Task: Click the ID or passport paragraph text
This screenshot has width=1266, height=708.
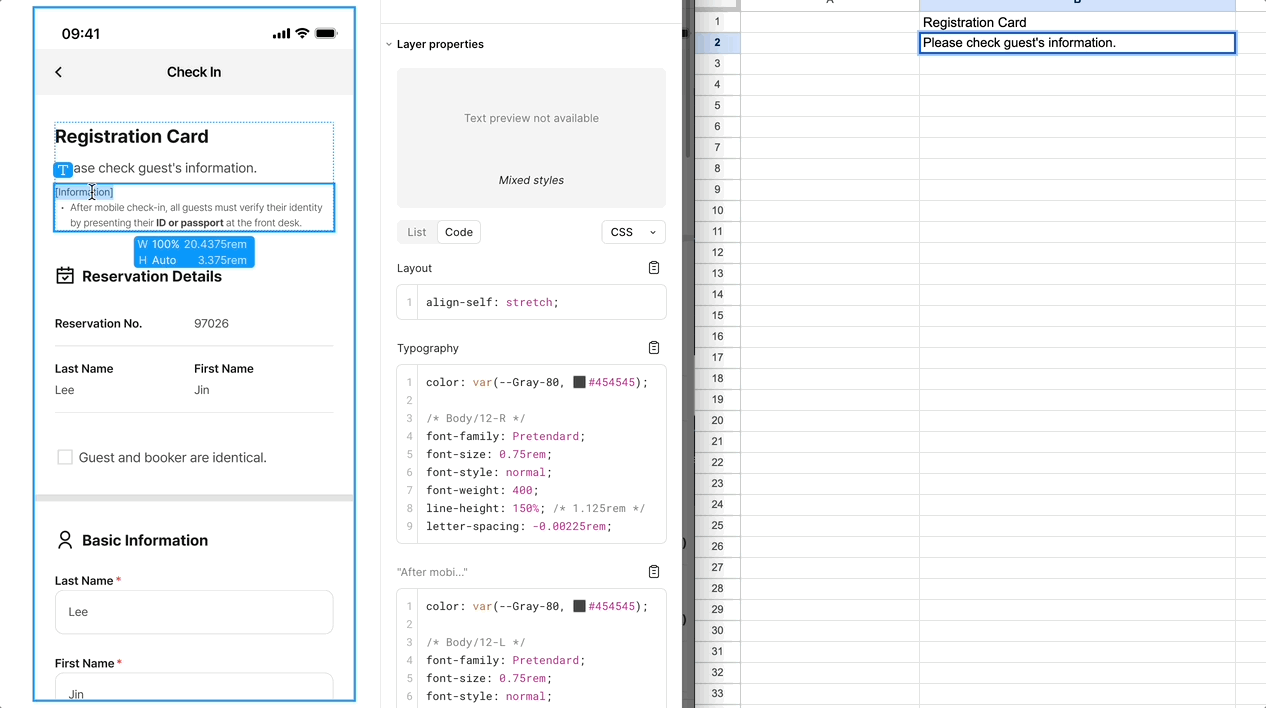Action: click(196, 215)
